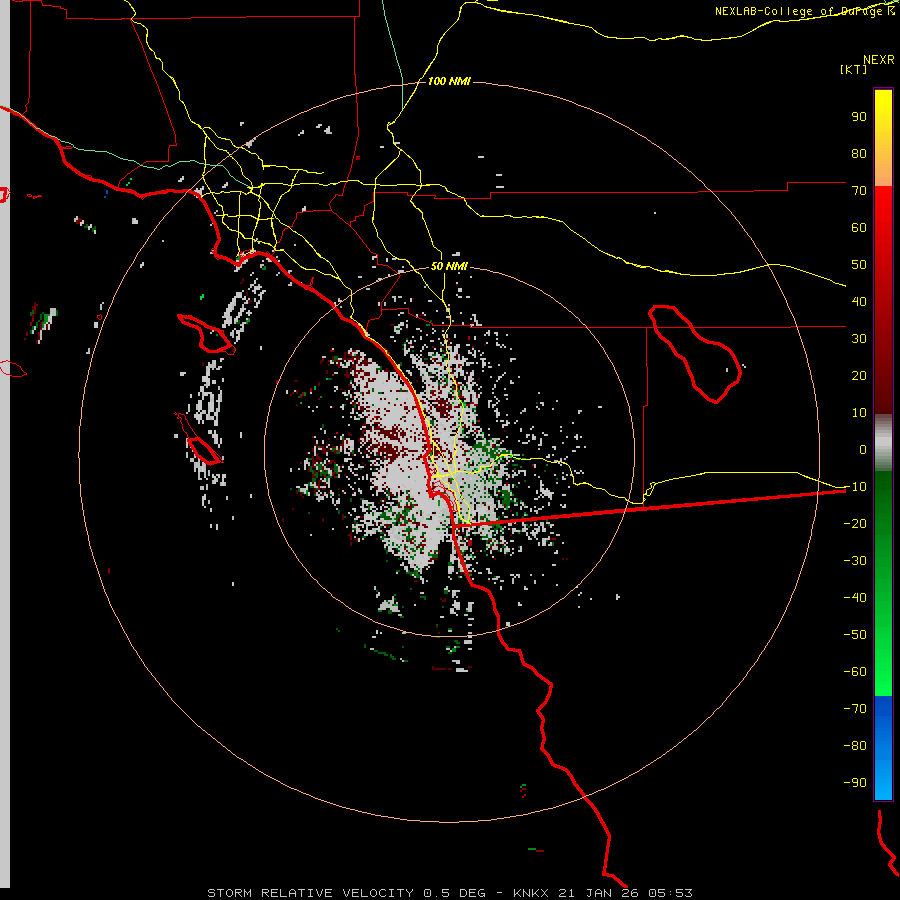This screenshot has height=900, width=900.
Task: Click the positive 70 knot scale value
Action: point(859,191)
